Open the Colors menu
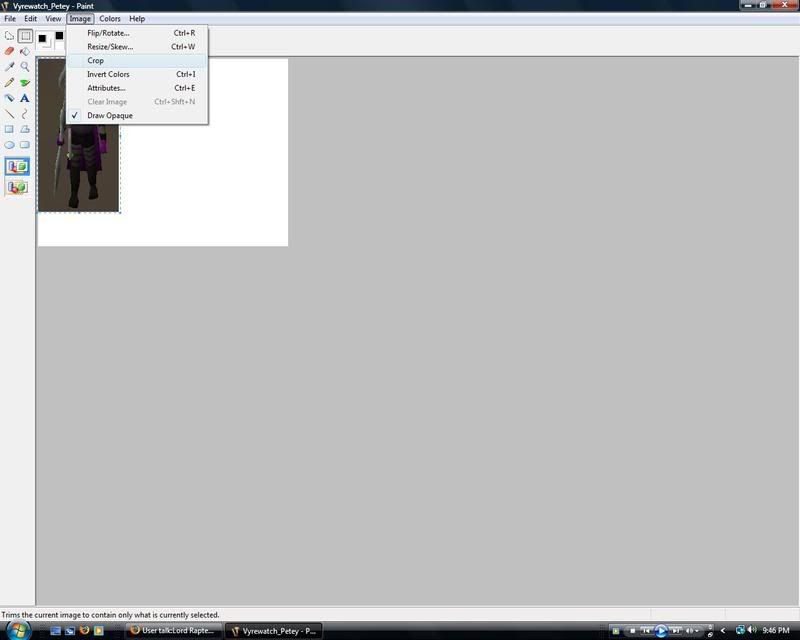The width and height of the screenshot is (800, 640). click(110, 19)
